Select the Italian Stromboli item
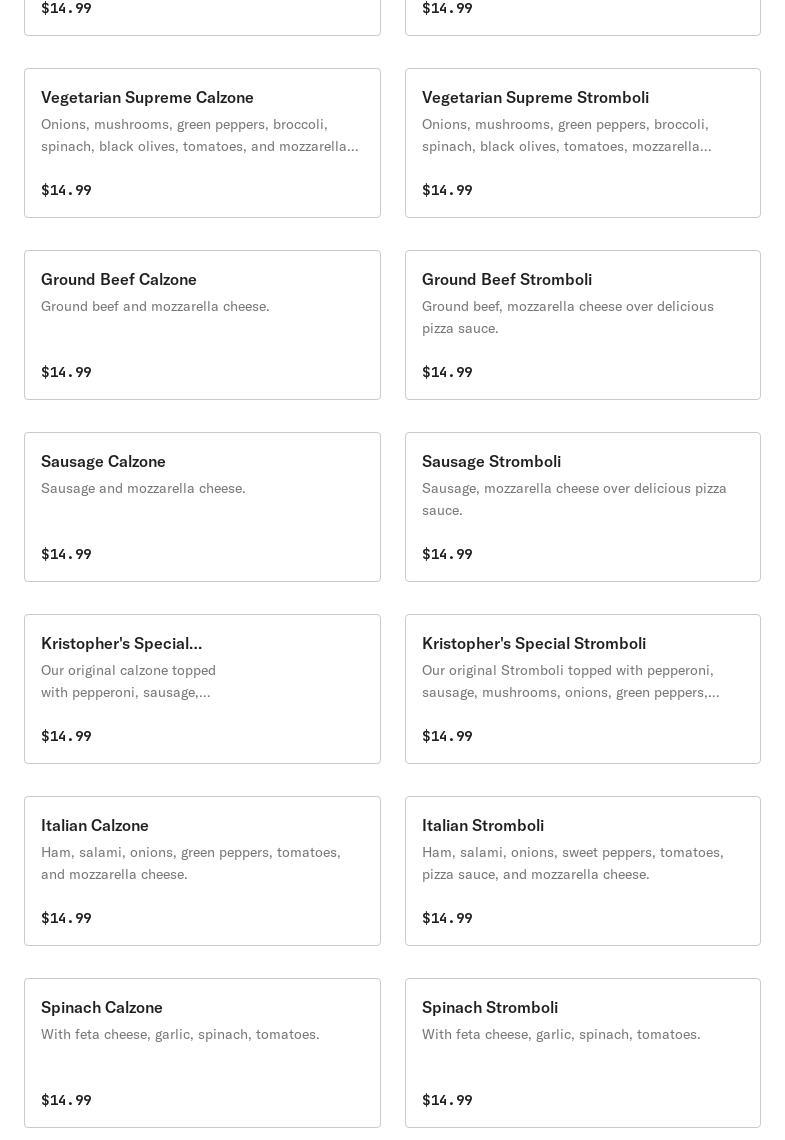785x1140 pixels. tap(583, 871)
